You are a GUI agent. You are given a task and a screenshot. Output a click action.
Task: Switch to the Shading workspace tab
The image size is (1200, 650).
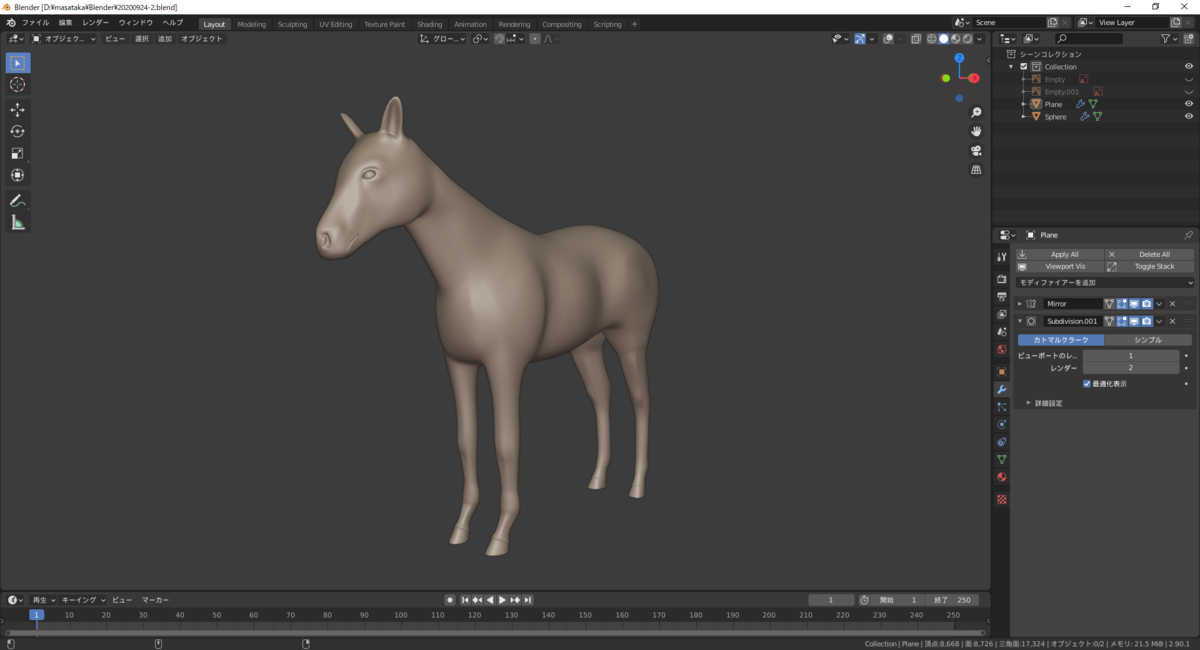click(430, 24)
